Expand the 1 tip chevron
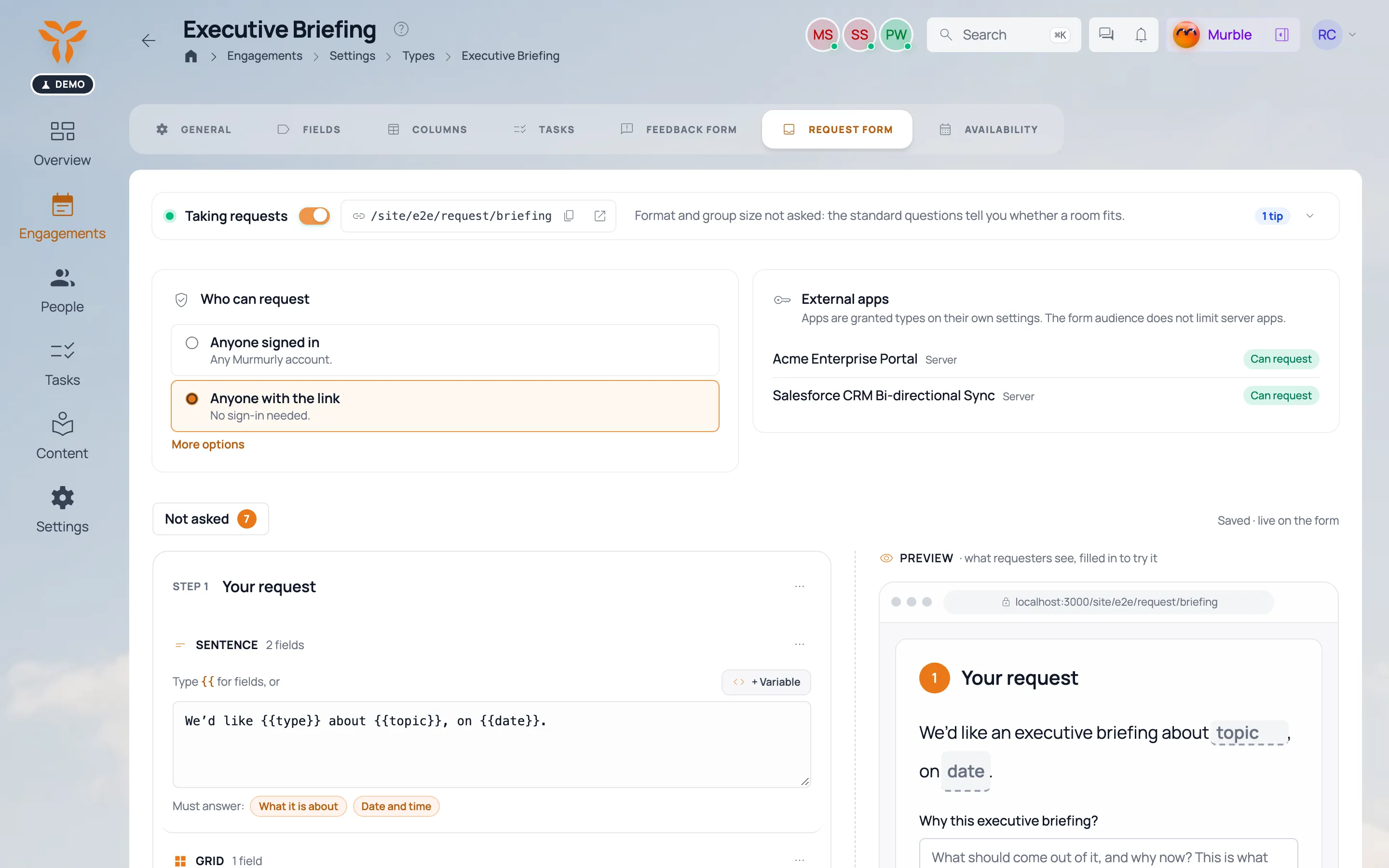 (x=1310, y=216)
